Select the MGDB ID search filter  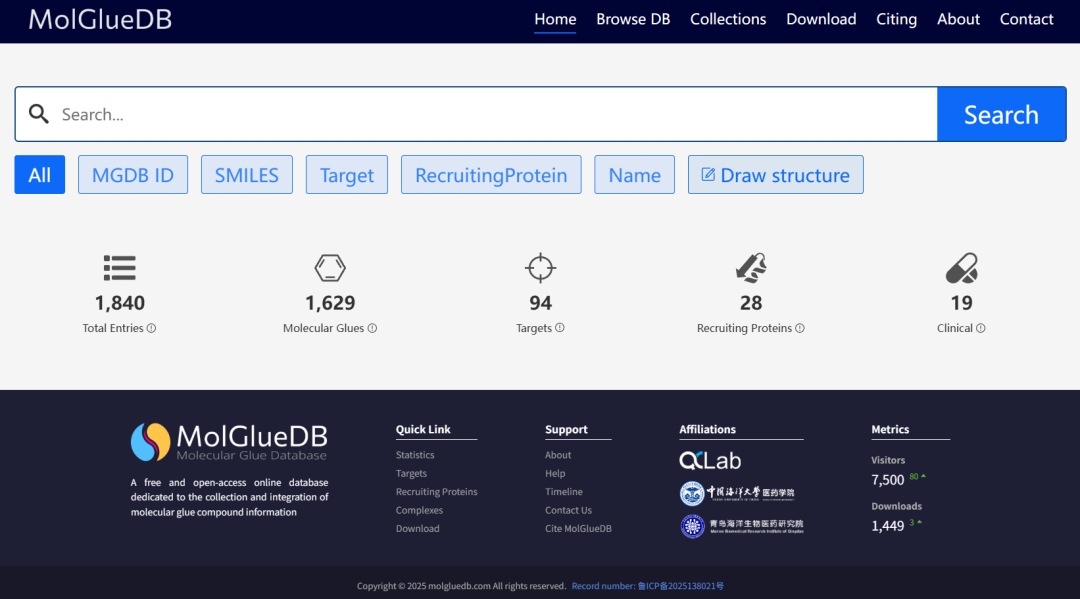click(x=133, y=175)
